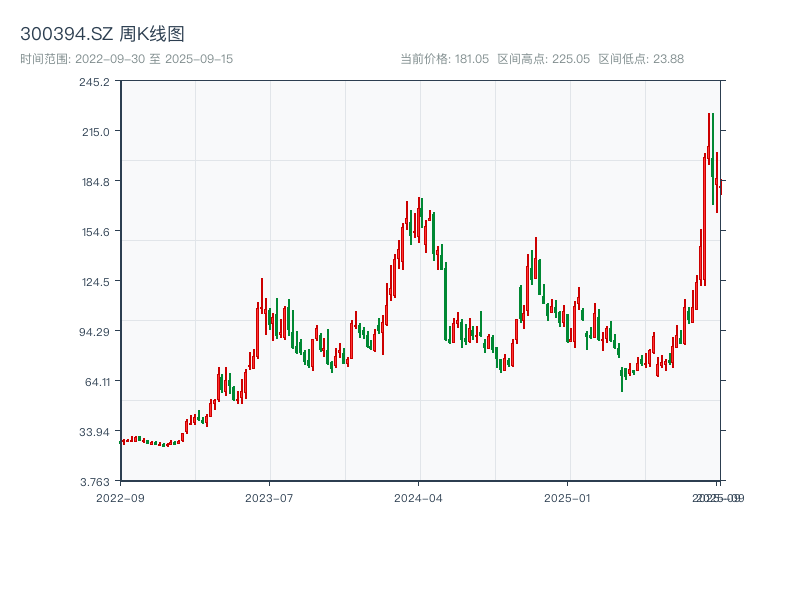Click the y-axis label 184.8
This screenshot has height=600, width=800.
pyautogui.click(x=96, y=182)
